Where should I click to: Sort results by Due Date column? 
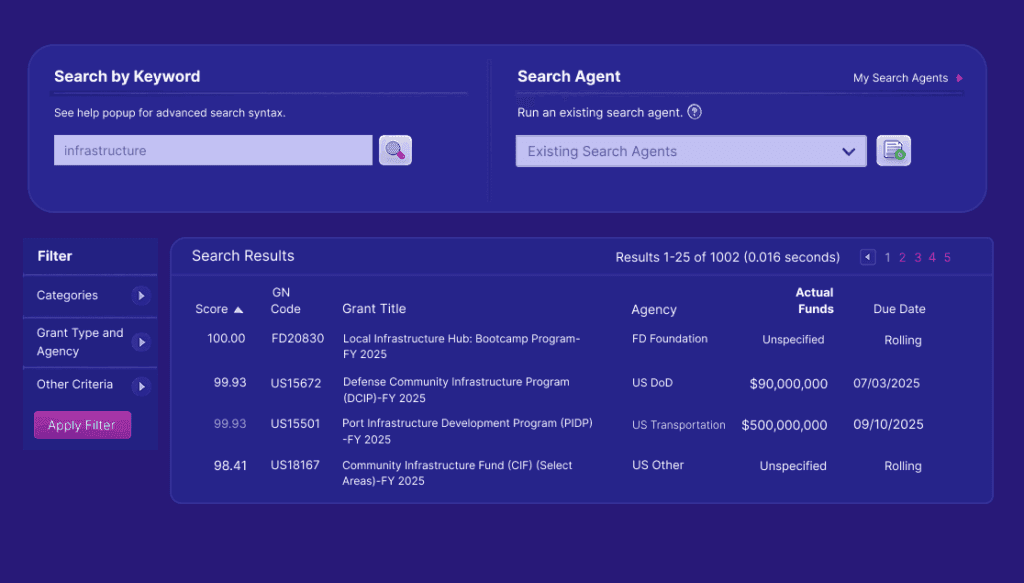(899, 309)
